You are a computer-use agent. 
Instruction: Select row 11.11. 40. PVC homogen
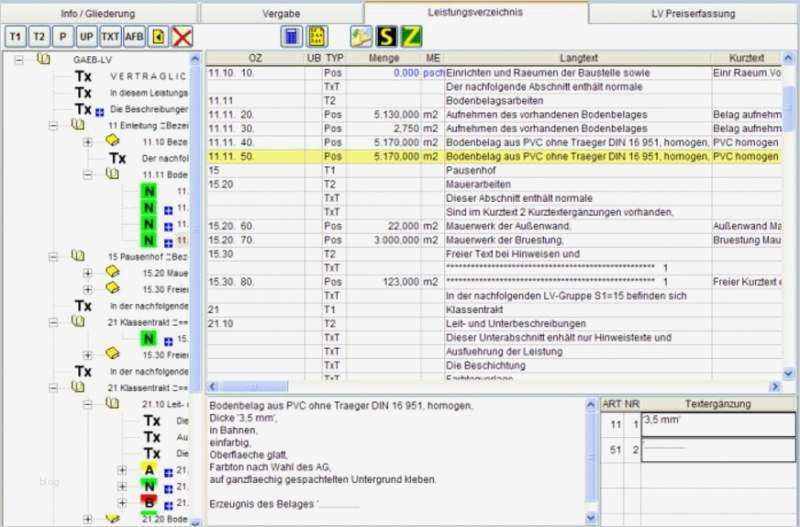tap(494, 142)
